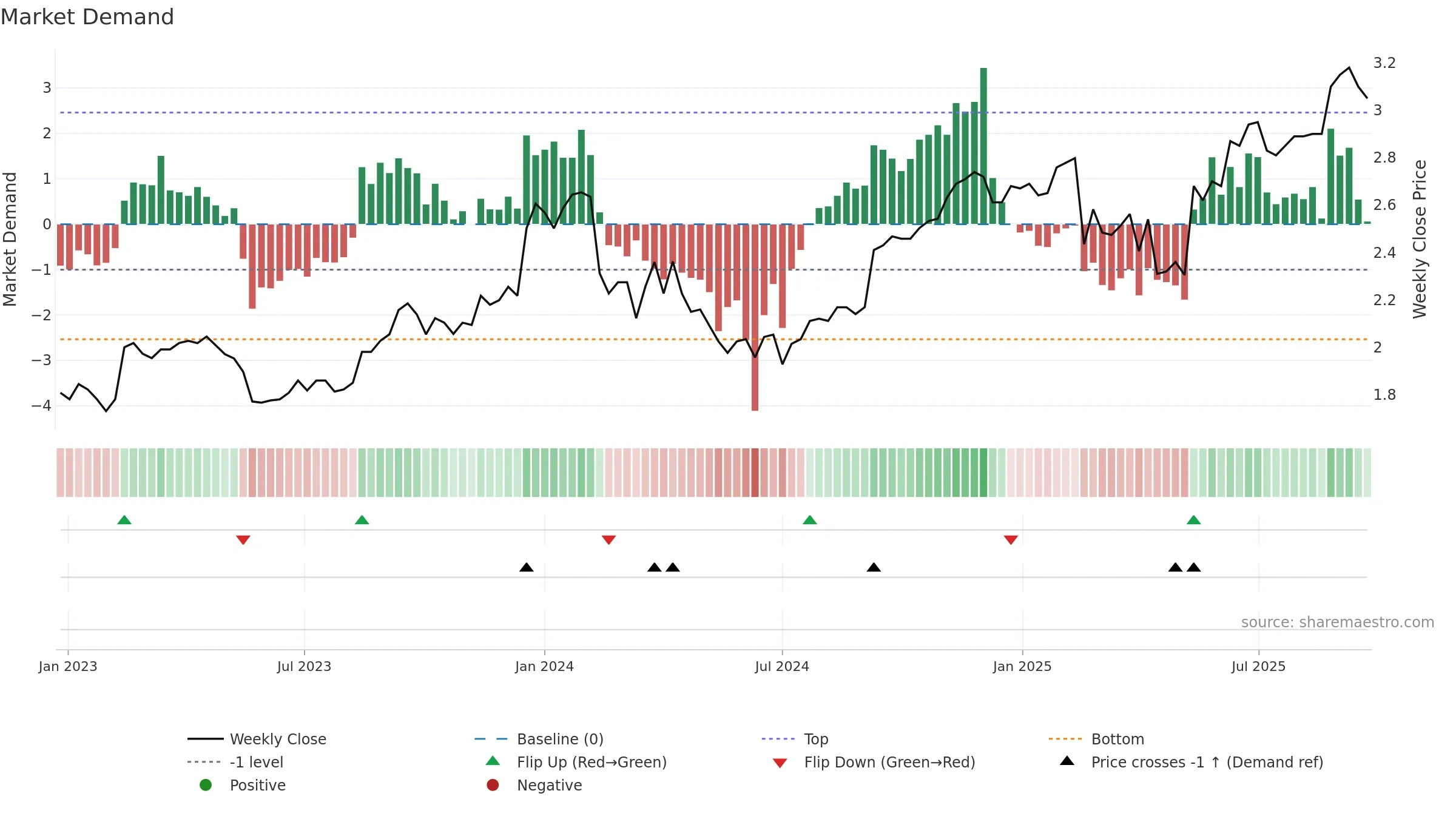Click the red flip-down marker before Jul 2023
The height and width of the screenshot is (819, 1456).
coord(243,540)
